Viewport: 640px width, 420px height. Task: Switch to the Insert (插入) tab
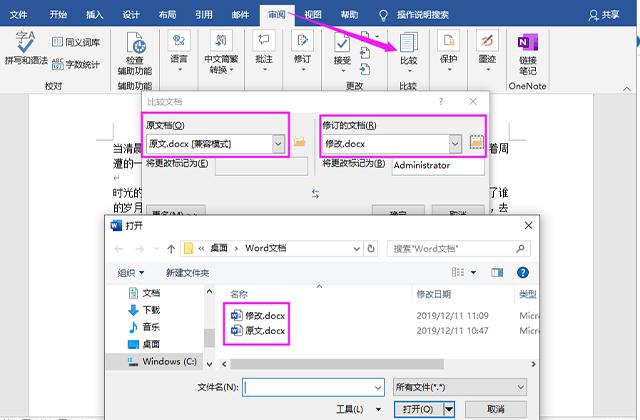click(x=94, y=15)
